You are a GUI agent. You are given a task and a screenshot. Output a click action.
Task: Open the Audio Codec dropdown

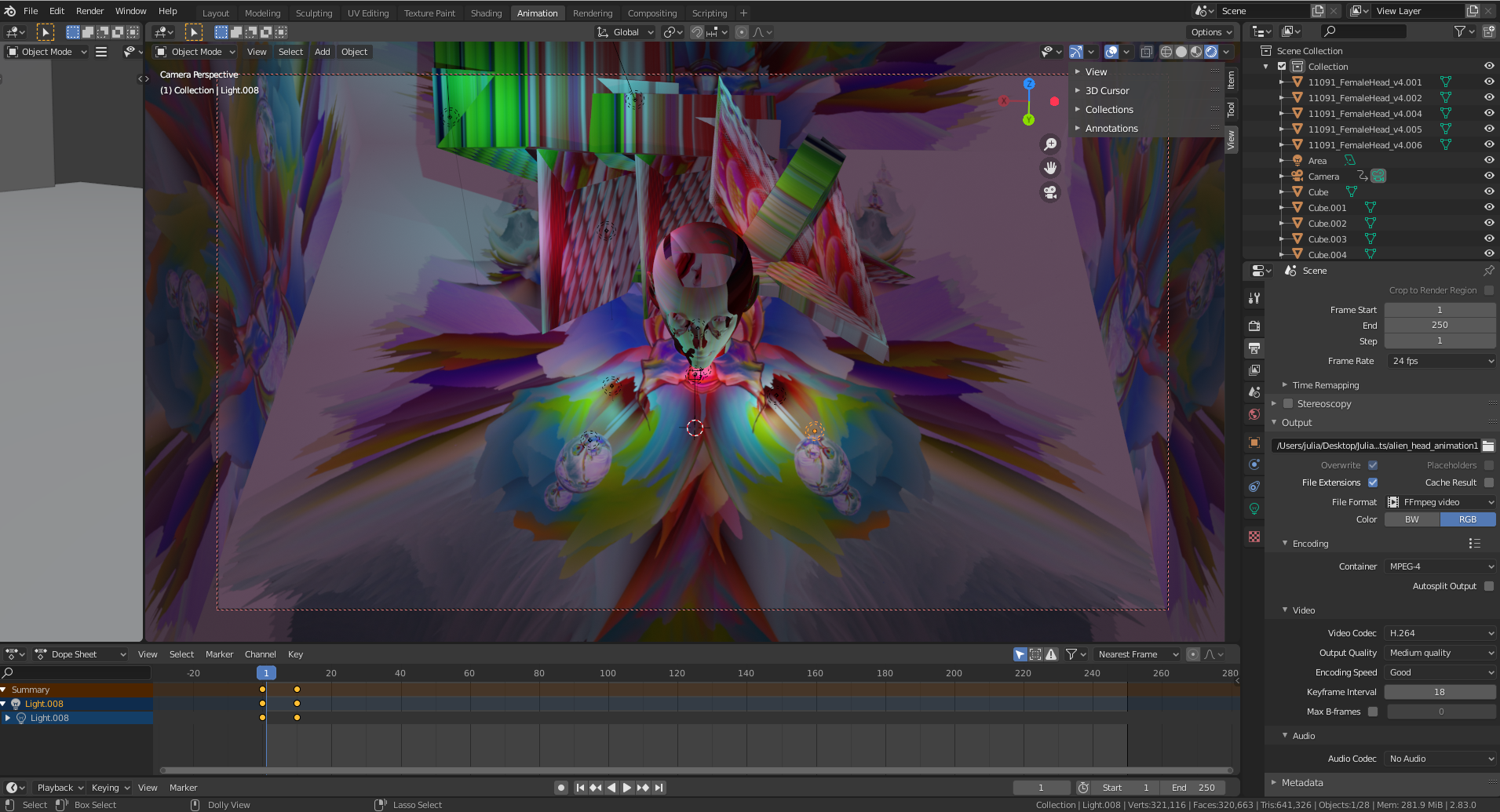click(1440, 759)
